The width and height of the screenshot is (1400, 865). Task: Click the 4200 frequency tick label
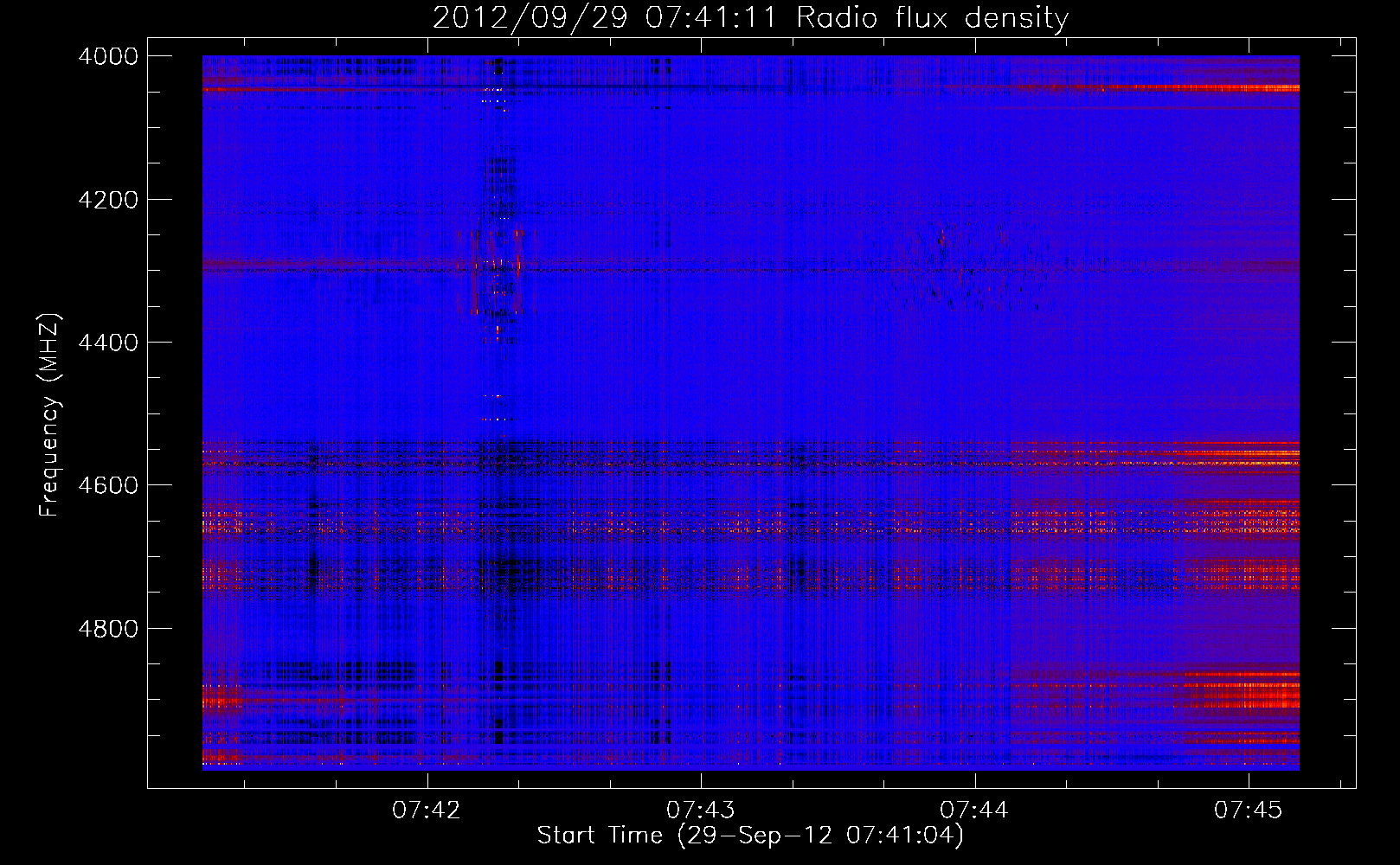107,200
